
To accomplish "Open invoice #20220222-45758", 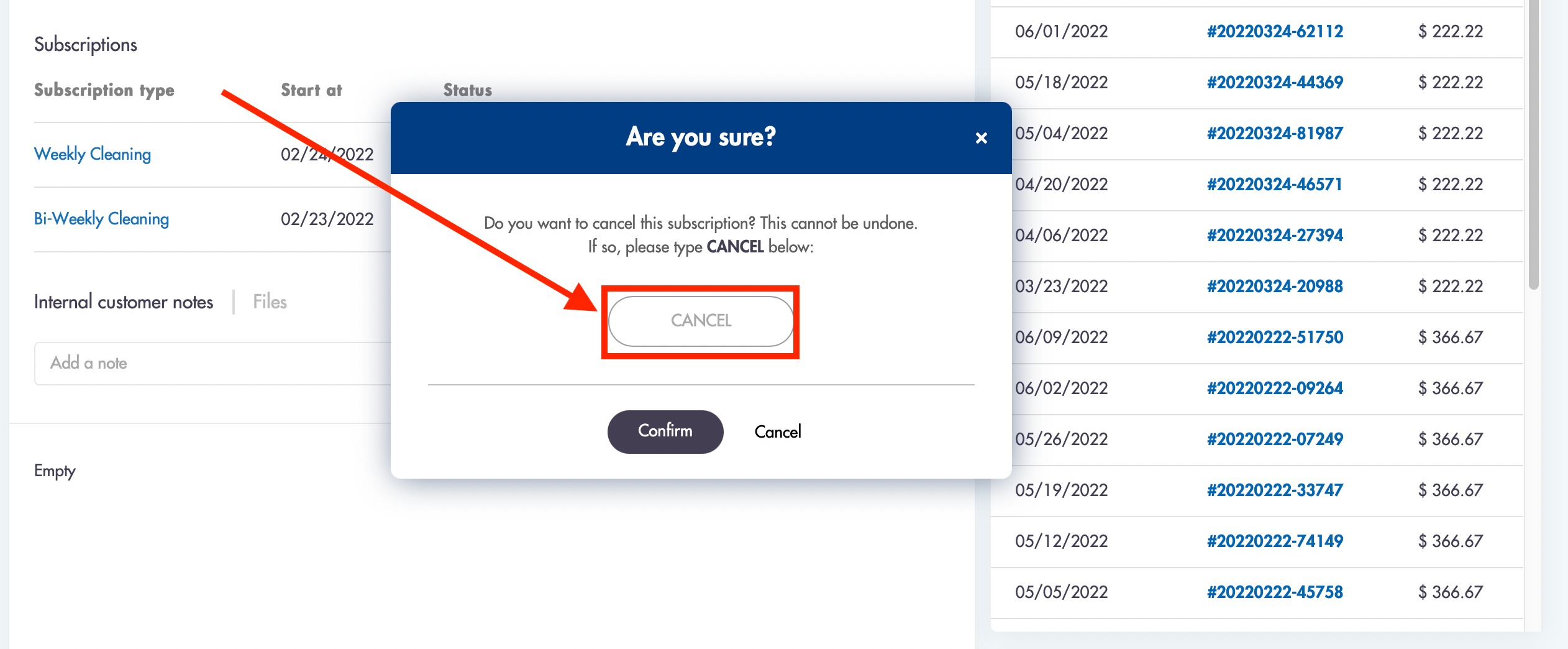I will pyautogui.click(x=1275, y=592).
